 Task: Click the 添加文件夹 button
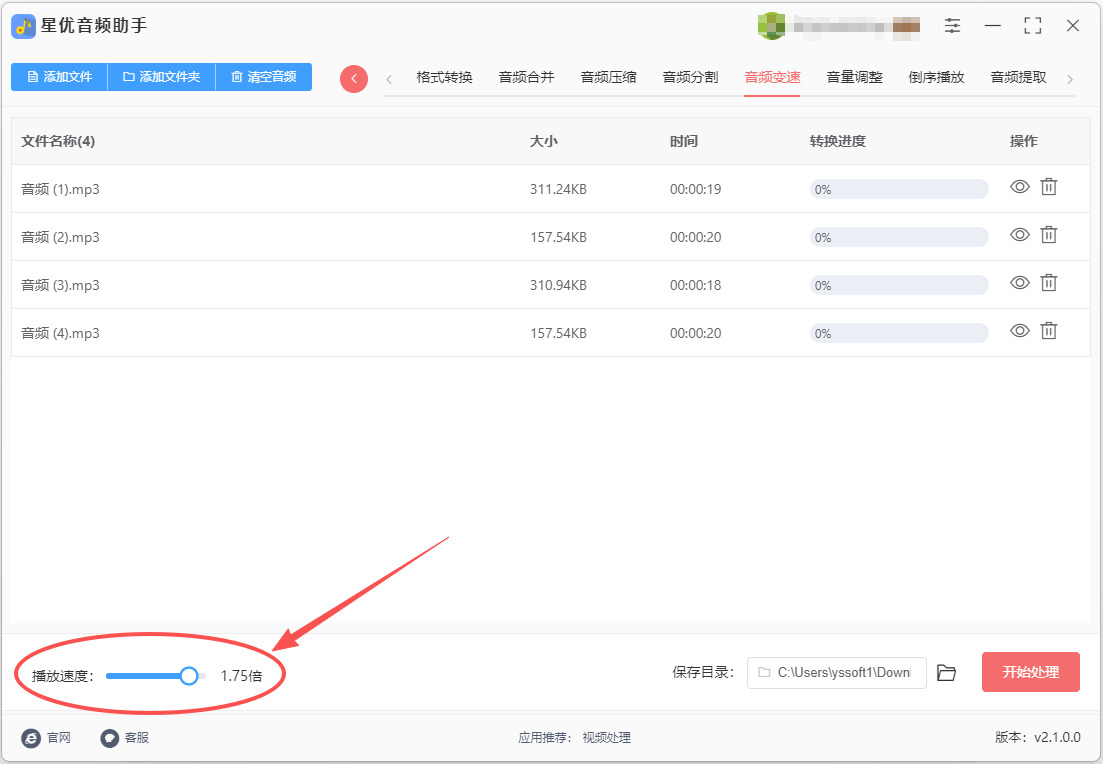click(161, 77)
